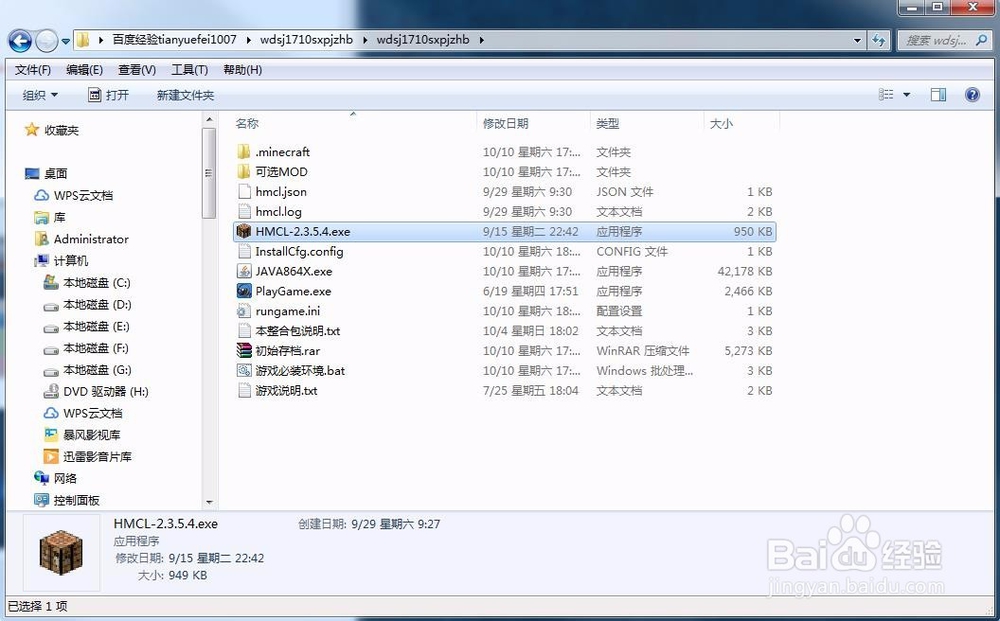Viewport: 1000px width, 621px height.
Task: Click the 新建文件夹 button
Action: click(x=186, y=95)
